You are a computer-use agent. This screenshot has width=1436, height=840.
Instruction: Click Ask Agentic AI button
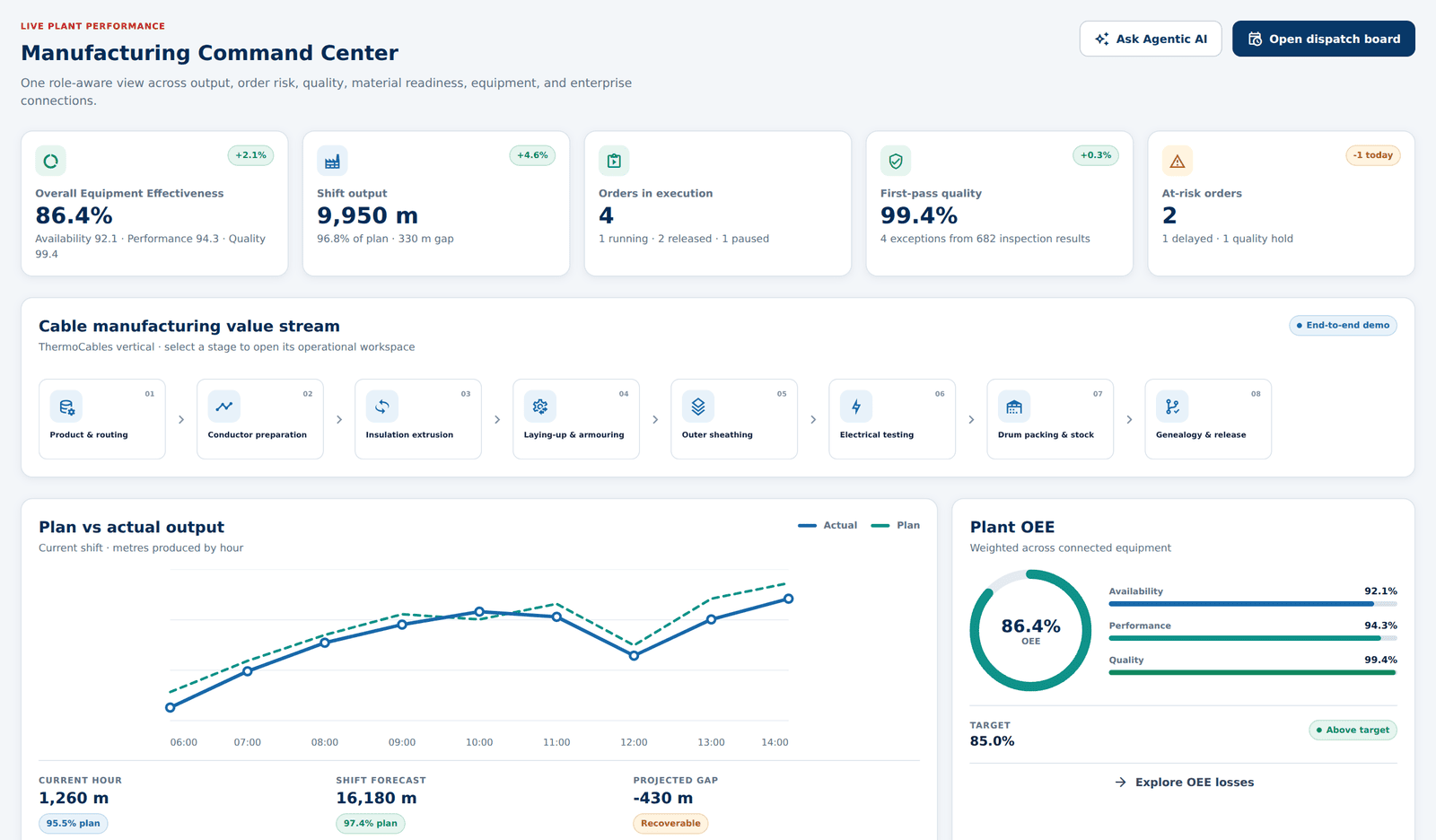click(x=1151, y=39)
